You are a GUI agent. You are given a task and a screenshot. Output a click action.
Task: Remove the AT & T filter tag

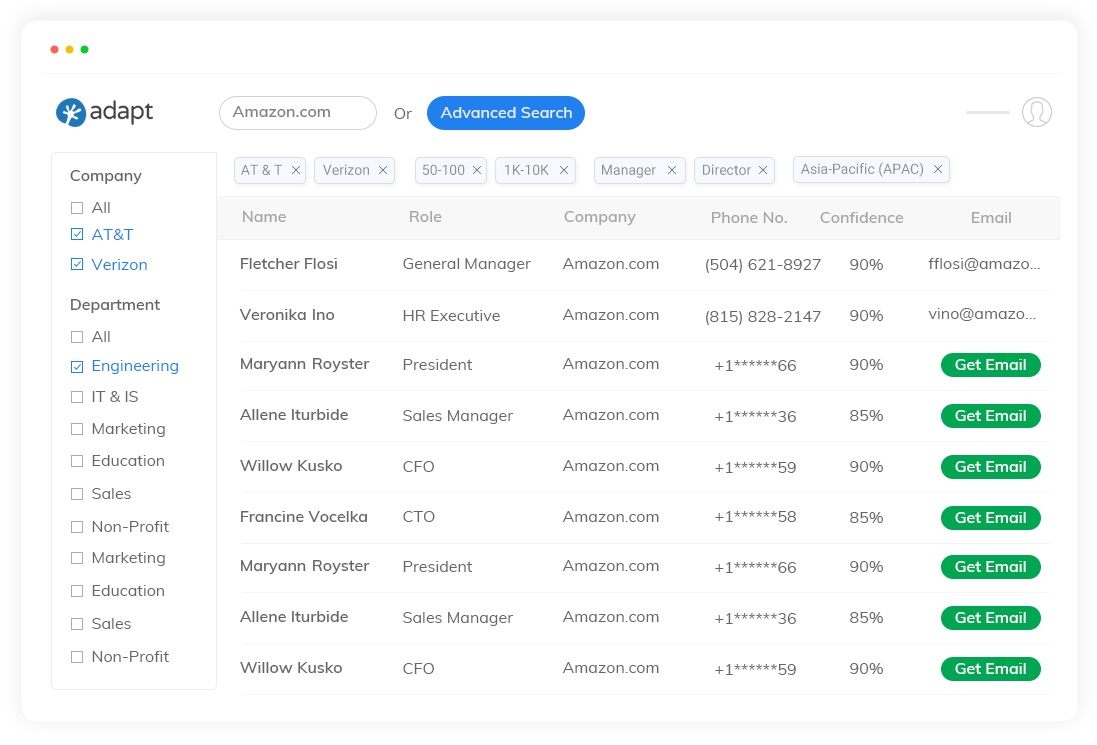coord(296,171)
